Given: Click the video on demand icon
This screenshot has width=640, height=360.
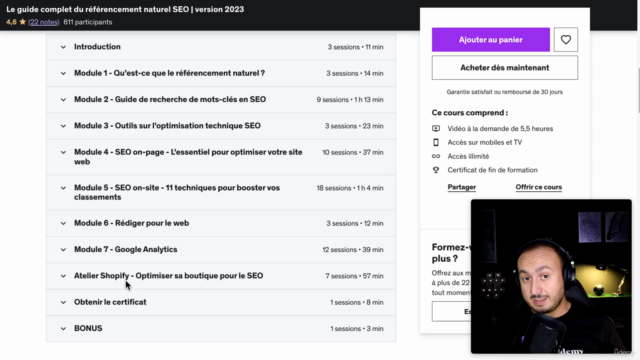Looking at the screenshot, I should tap(436, 129).
